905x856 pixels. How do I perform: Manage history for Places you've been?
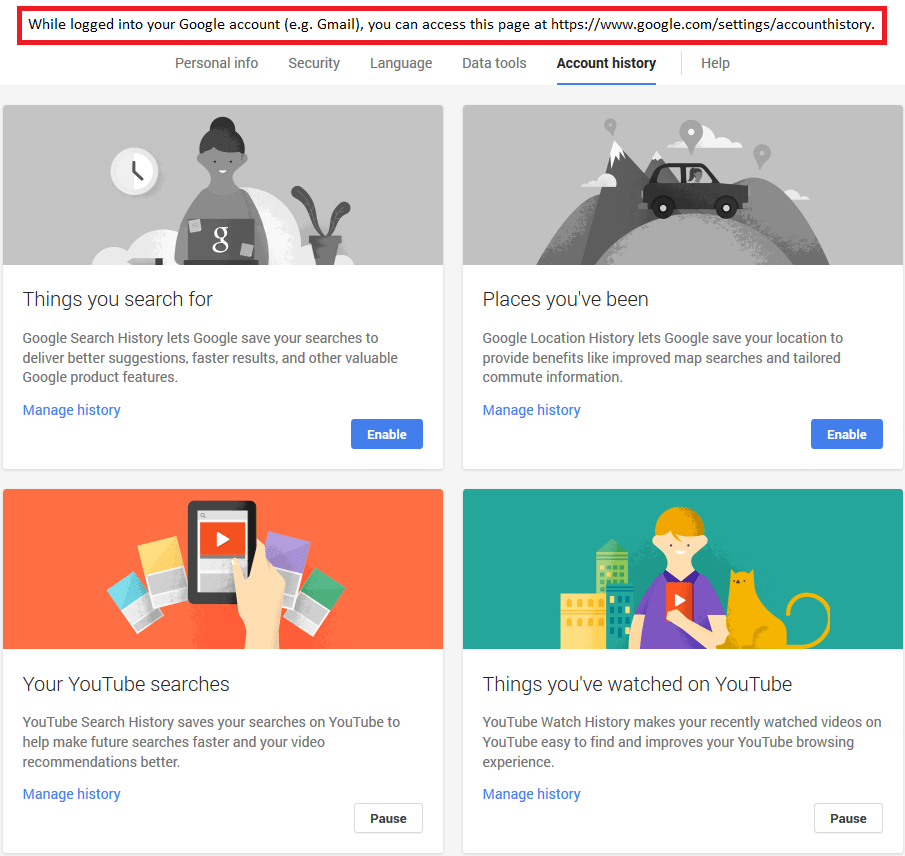tap(532, 410)
